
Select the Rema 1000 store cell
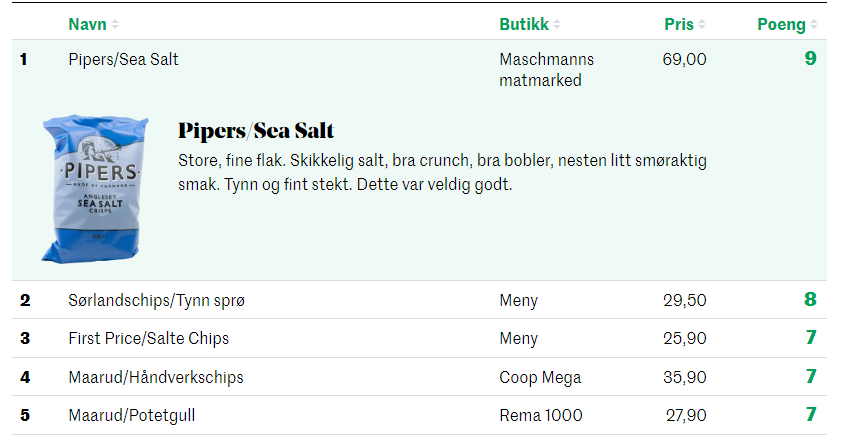click(x=540, y=416)
